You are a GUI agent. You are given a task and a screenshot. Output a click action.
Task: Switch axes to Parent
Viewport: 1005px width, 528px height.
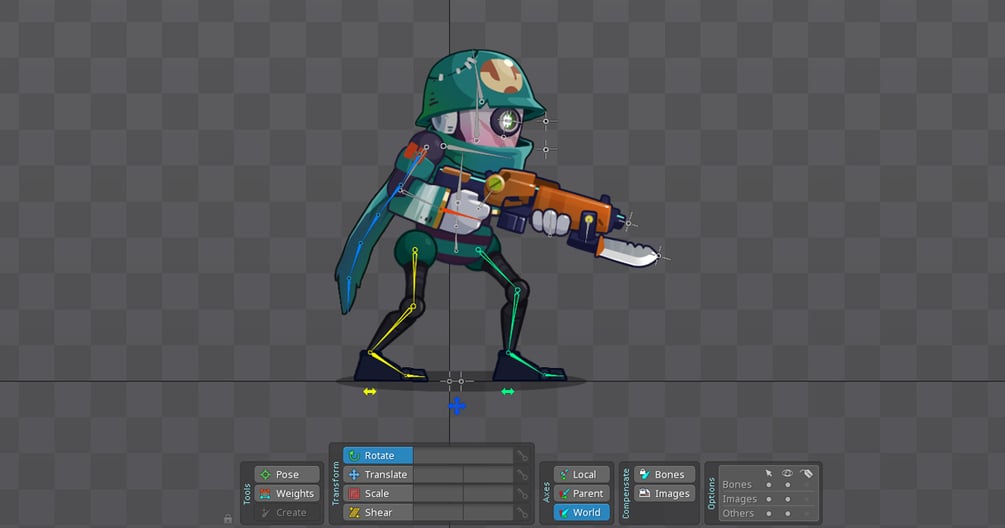(x=581, y=493)
